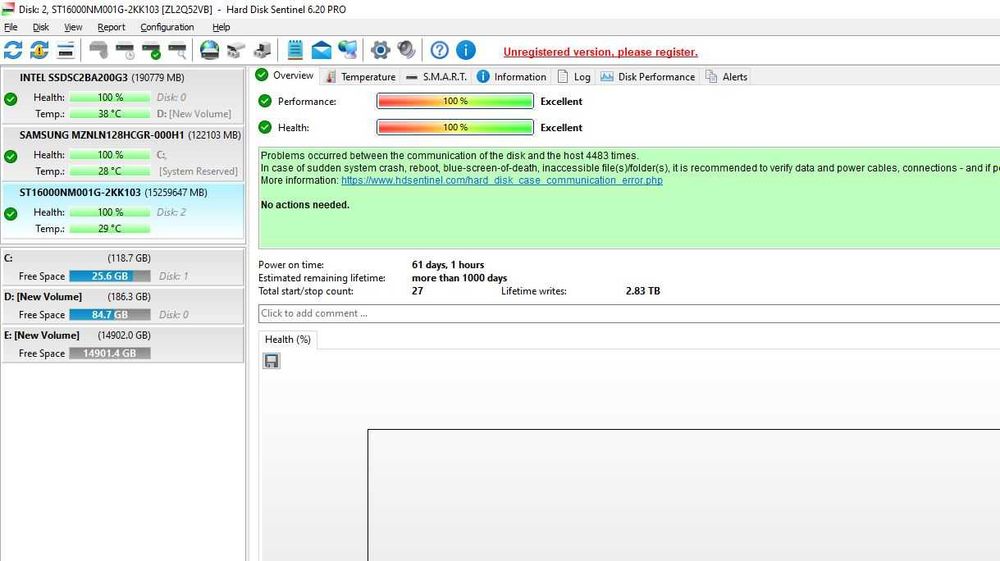1000x561 pixels.
Task: Switch to the Temperature tab
Action: click(x=361, y=76)
